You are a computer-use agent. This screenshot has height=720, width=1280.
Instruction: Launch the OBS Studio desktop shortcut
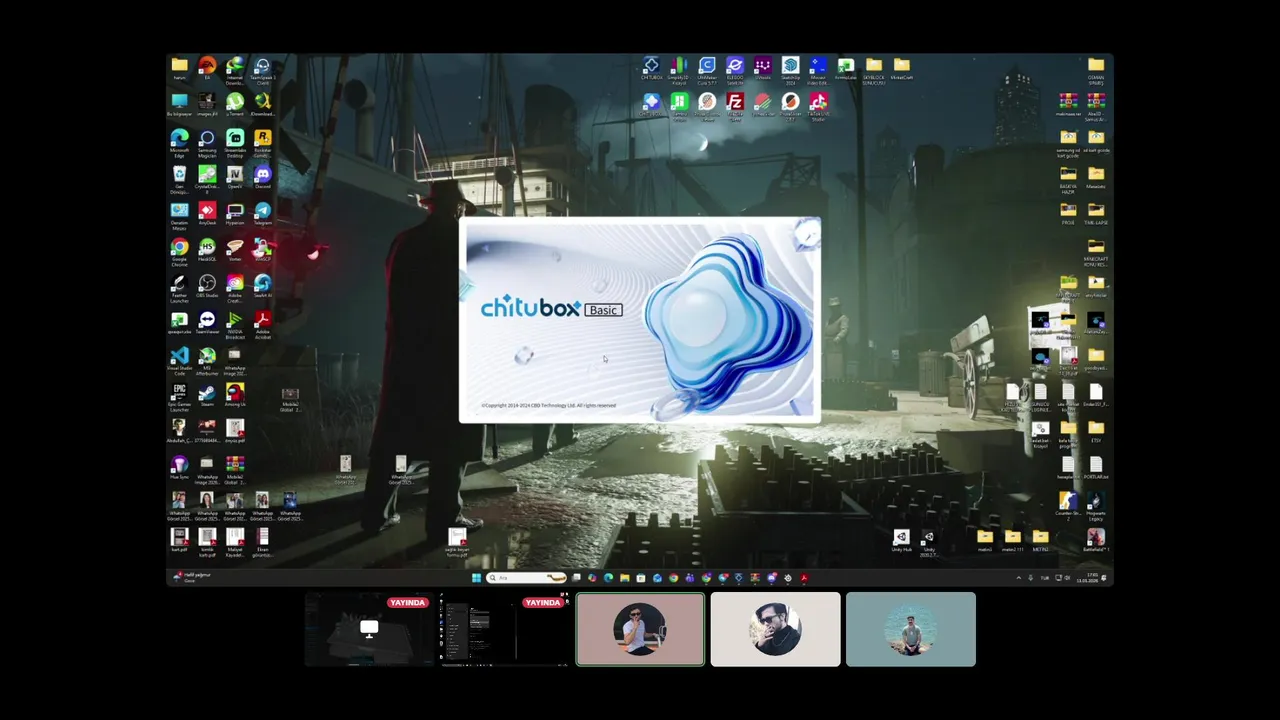pos(207,287)
